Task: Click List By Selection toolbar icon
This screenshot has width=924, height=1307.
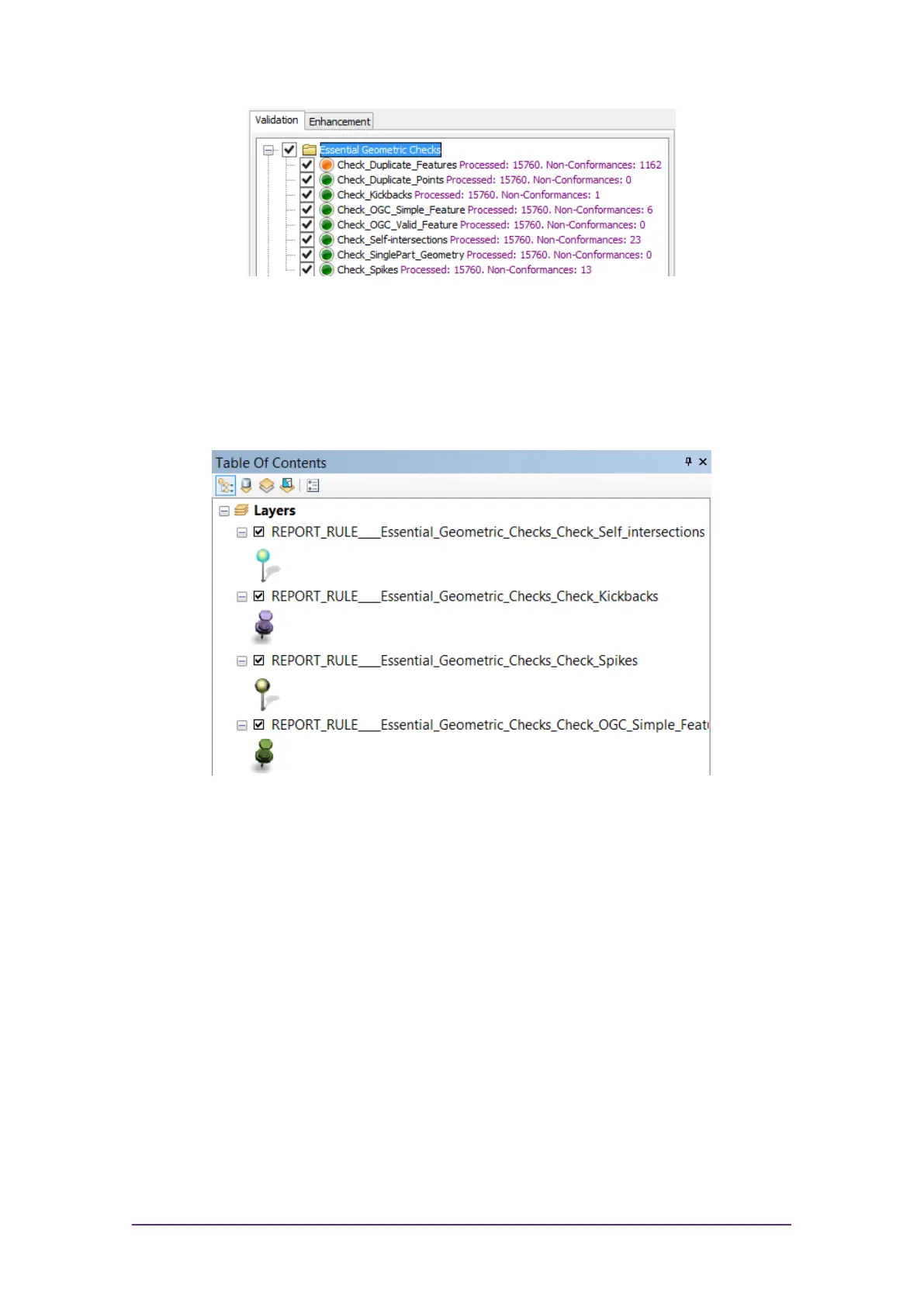Action: pyautogui.click(x=288, y=485)
